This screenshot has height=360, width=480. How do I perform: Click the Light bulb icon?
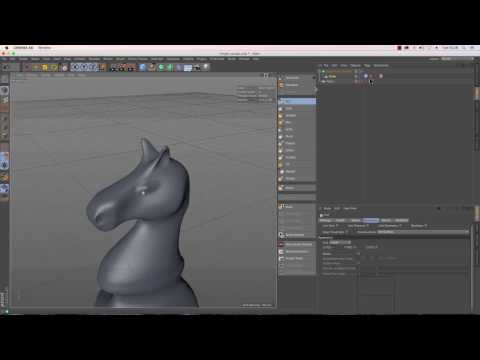tap(206, 67)
